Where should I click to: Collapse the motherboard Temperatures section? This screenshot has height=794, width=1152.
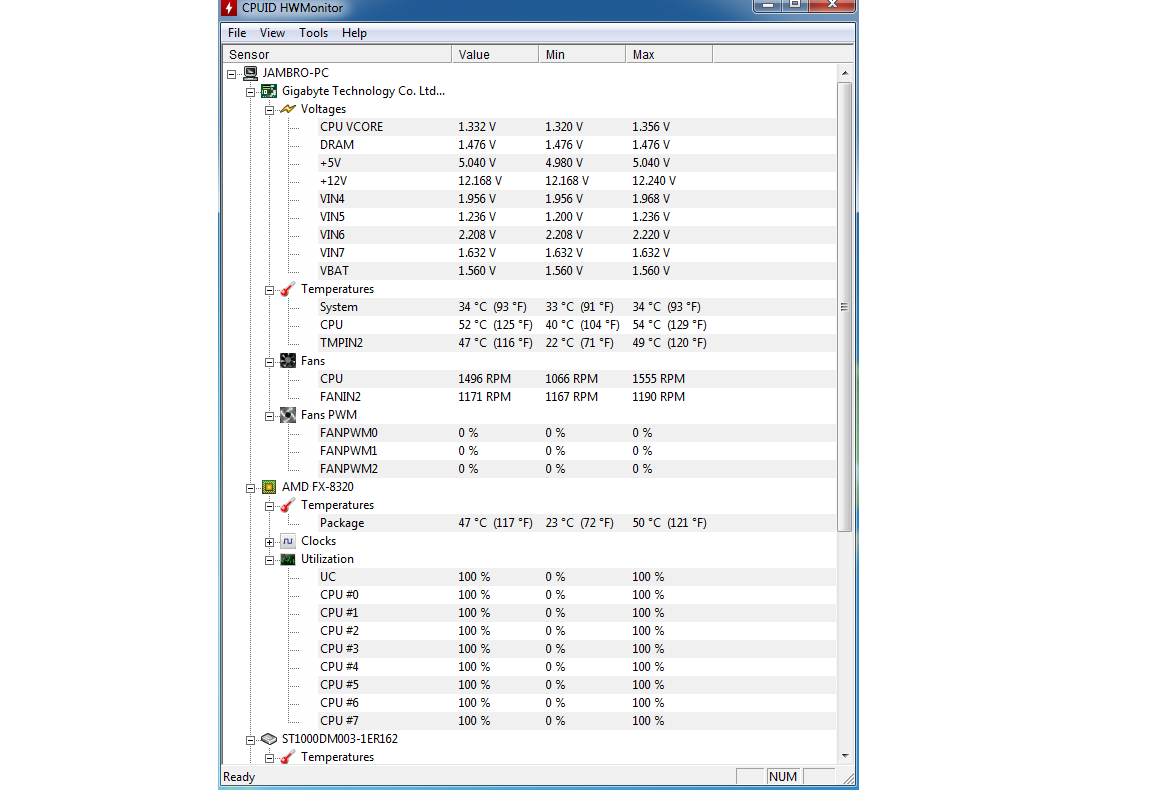(x=270, y=290)
